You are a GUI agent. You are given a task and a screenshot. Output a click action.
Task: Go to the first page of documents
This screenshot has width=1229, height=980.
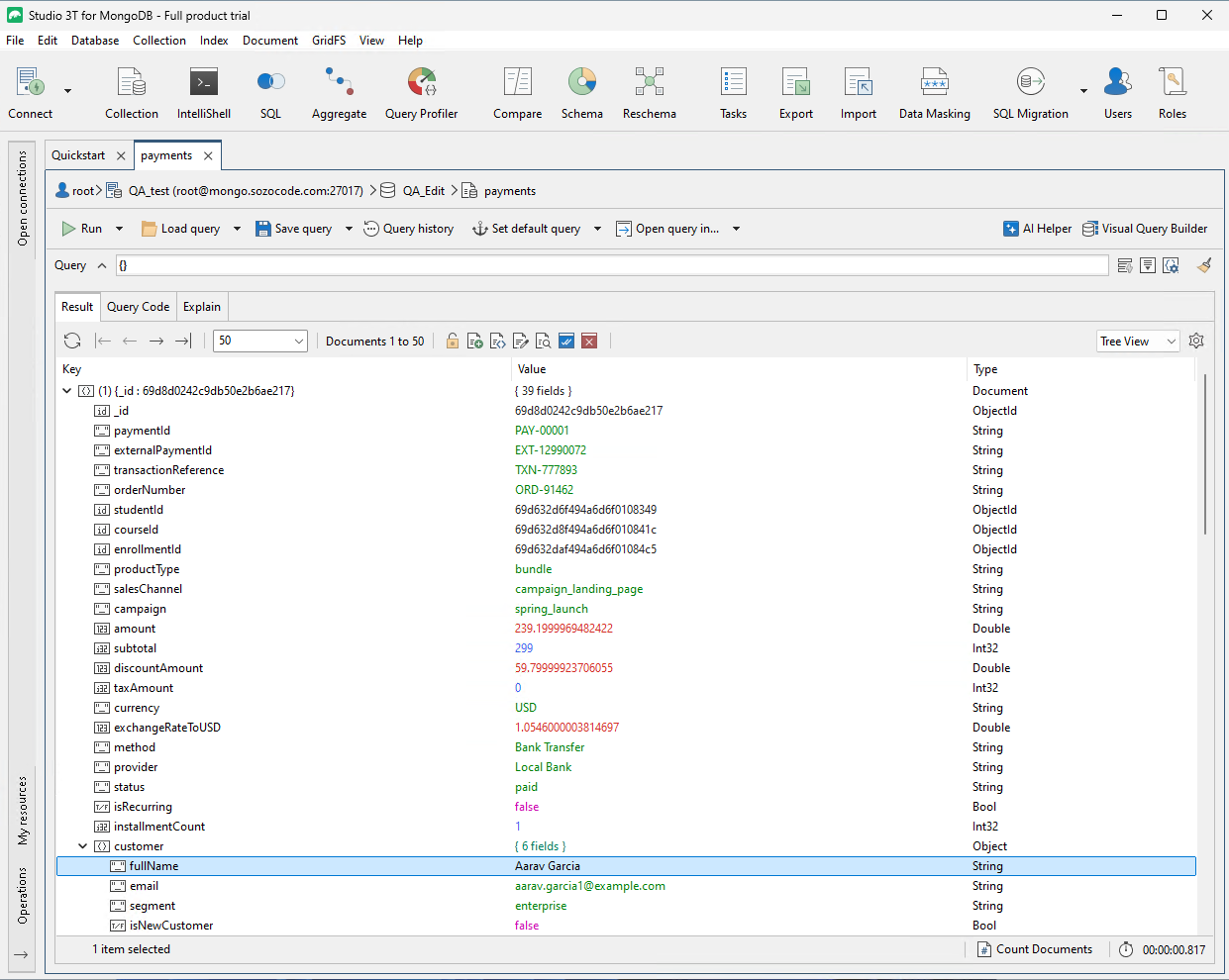point(103,341)
